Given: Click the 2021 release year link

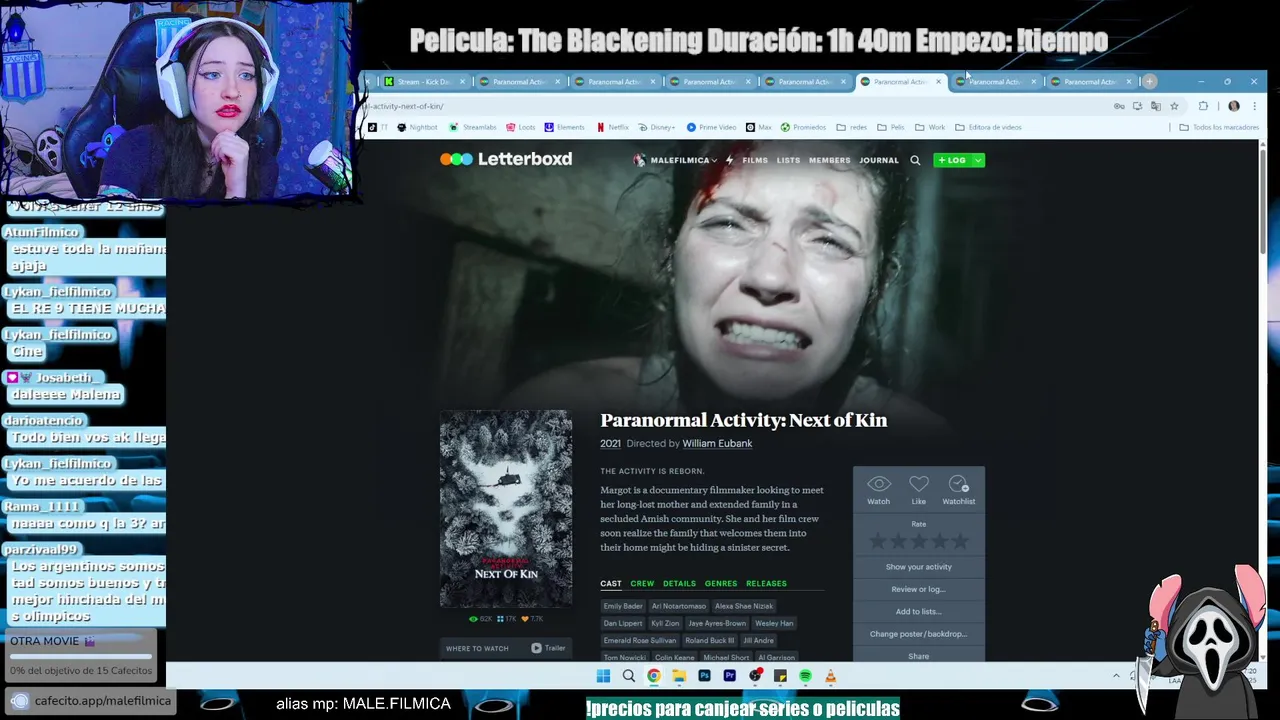Looking at the screenshot, I should (610, 443).
